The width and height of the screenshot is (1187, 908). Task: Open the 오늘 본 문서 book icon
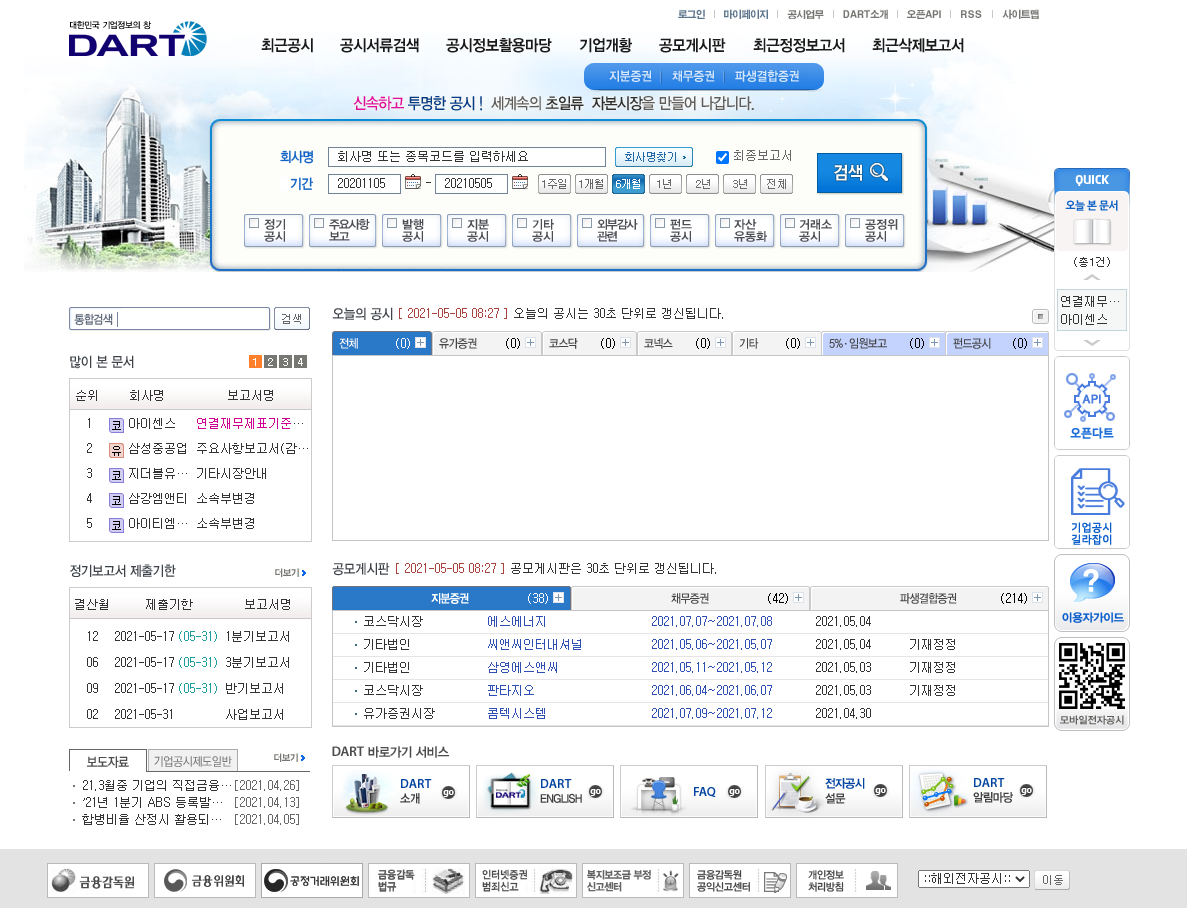[x=1091, y=232]
